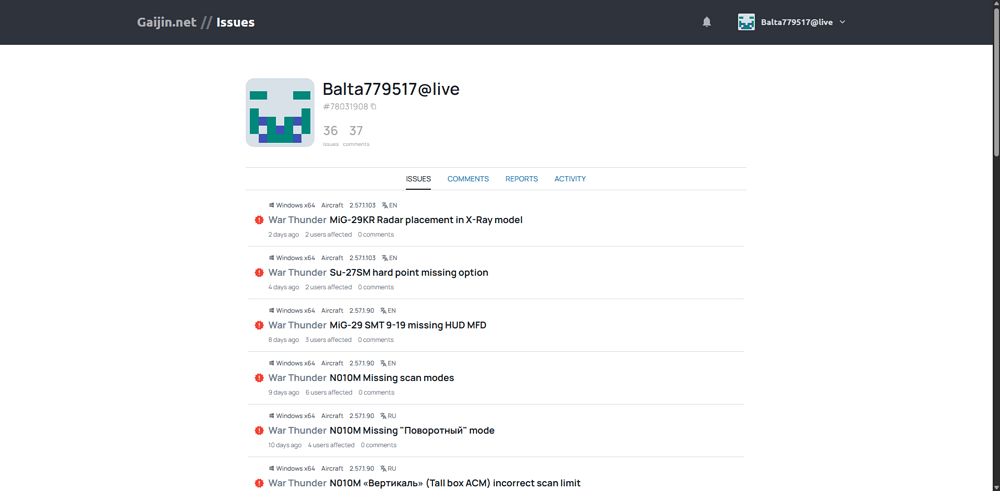Switch to the Activity tab
Viewport: 1000px width, 491px height.
coord(570,179)
